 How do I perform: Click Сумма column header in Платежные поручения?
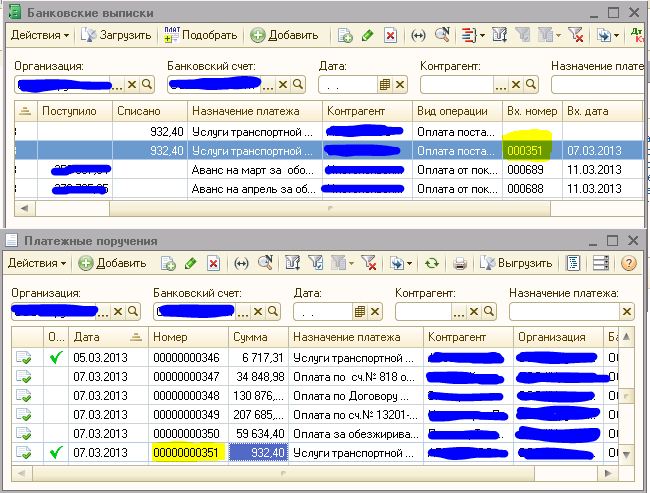pos(258,337)
